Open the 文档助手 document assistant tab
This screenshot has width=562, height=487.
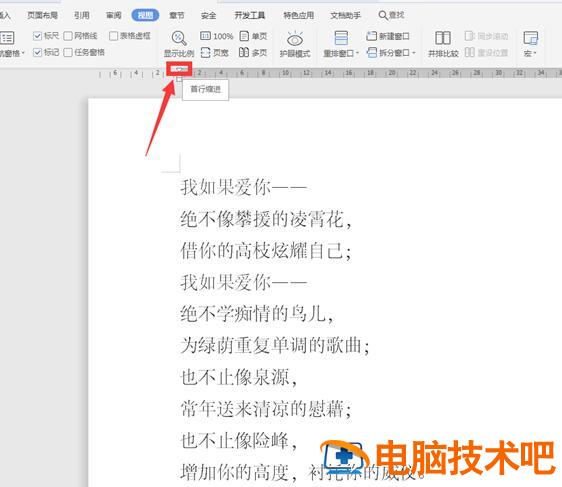click(346, 15)
